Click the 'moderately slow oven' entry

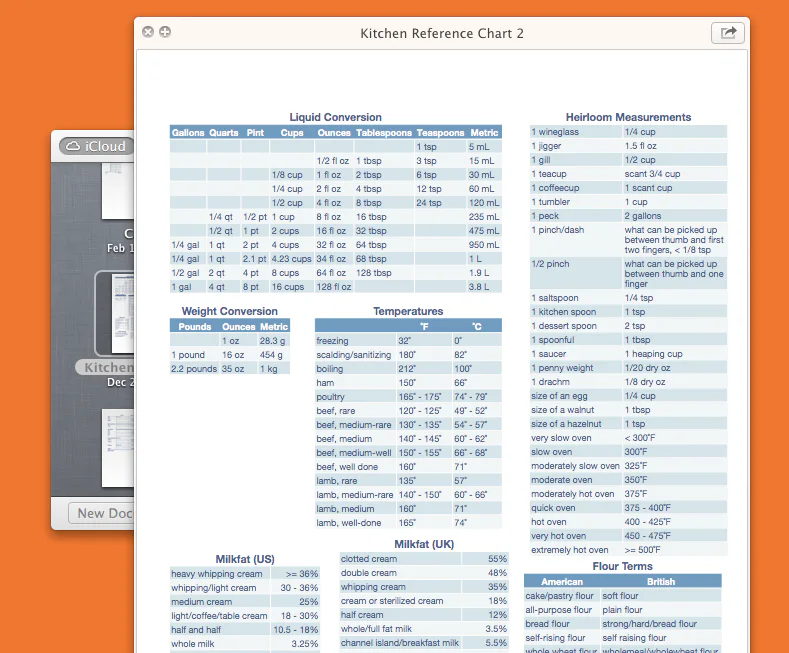click(575, 466)
